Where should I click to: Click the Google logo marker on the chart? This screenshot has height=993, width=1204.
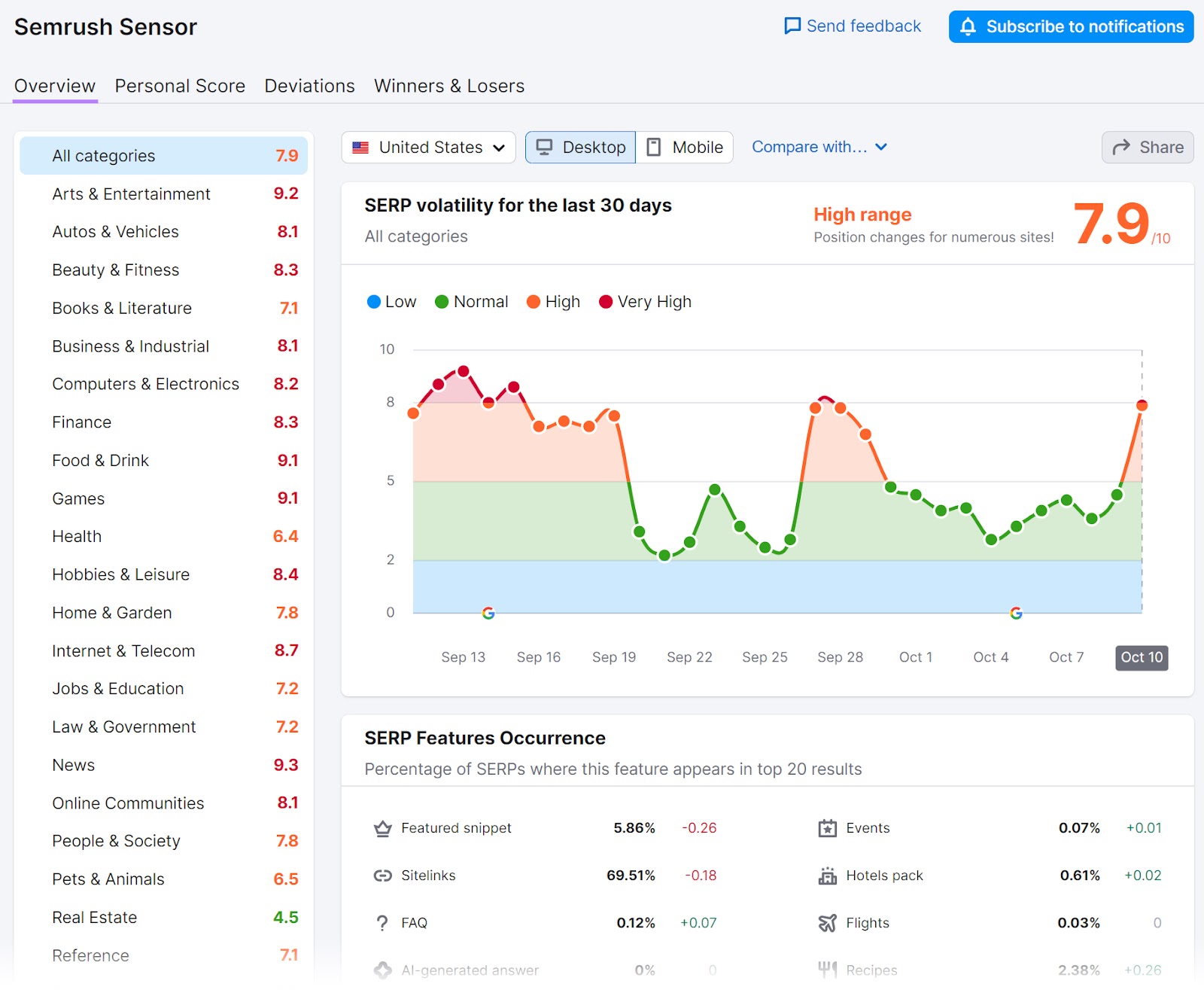(x=488, y=613)
